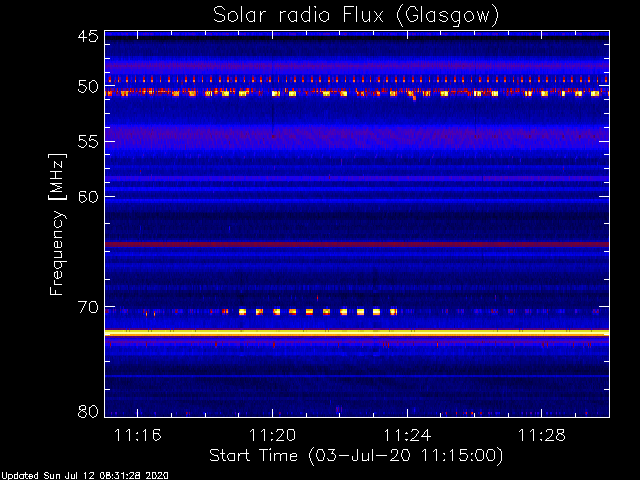Viewport: 640px width, 480px height.
Task: Click the dark red horizontal band between 60 and 70 MHz
Action: pos(357,244)
